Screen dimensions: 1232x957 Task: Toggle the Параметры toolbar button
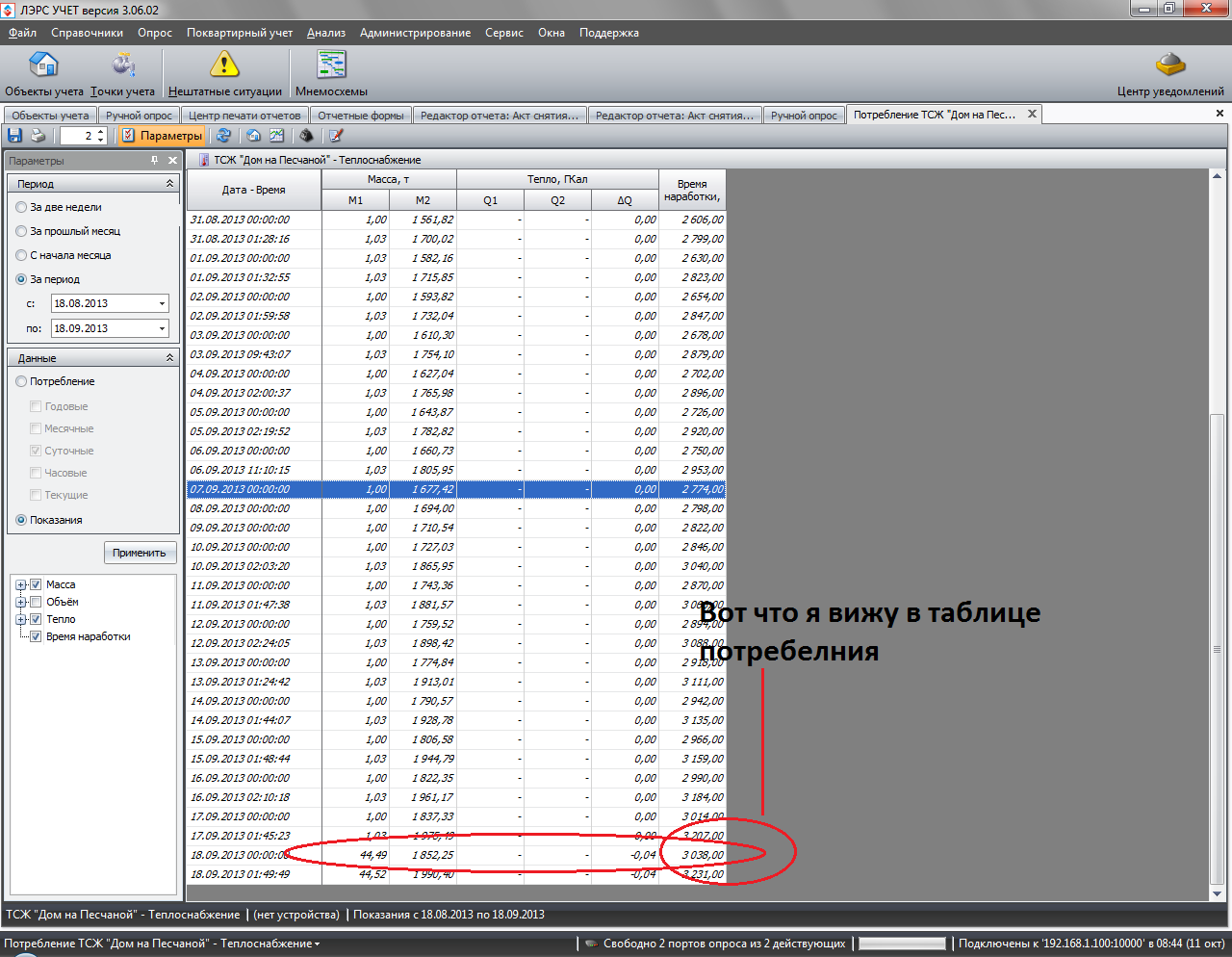pos(162,136)
